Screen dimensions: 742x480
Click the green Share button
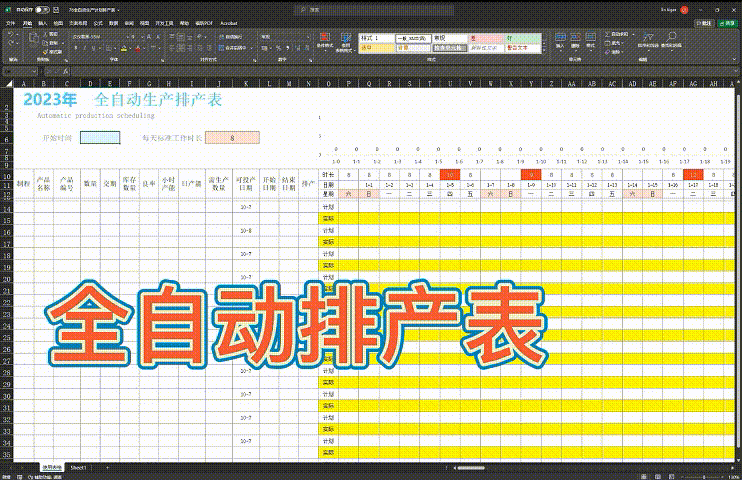coord(727,23)
